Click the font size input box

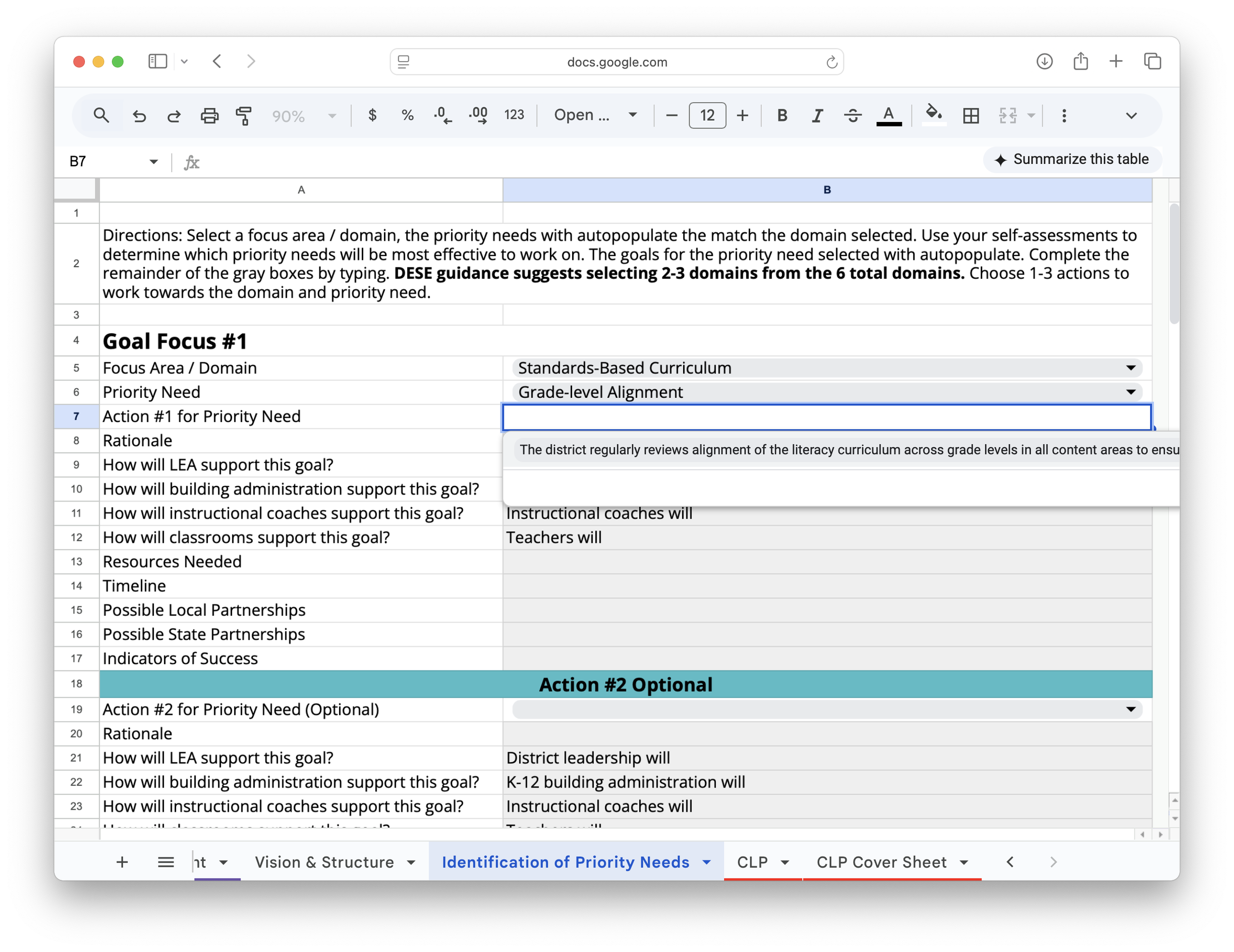[x=707, y=116]
